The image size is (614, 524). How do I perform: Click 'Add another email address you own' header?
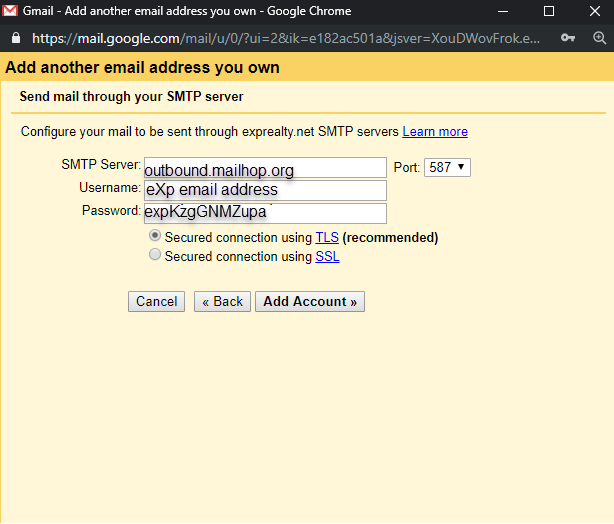click(142, 67)
